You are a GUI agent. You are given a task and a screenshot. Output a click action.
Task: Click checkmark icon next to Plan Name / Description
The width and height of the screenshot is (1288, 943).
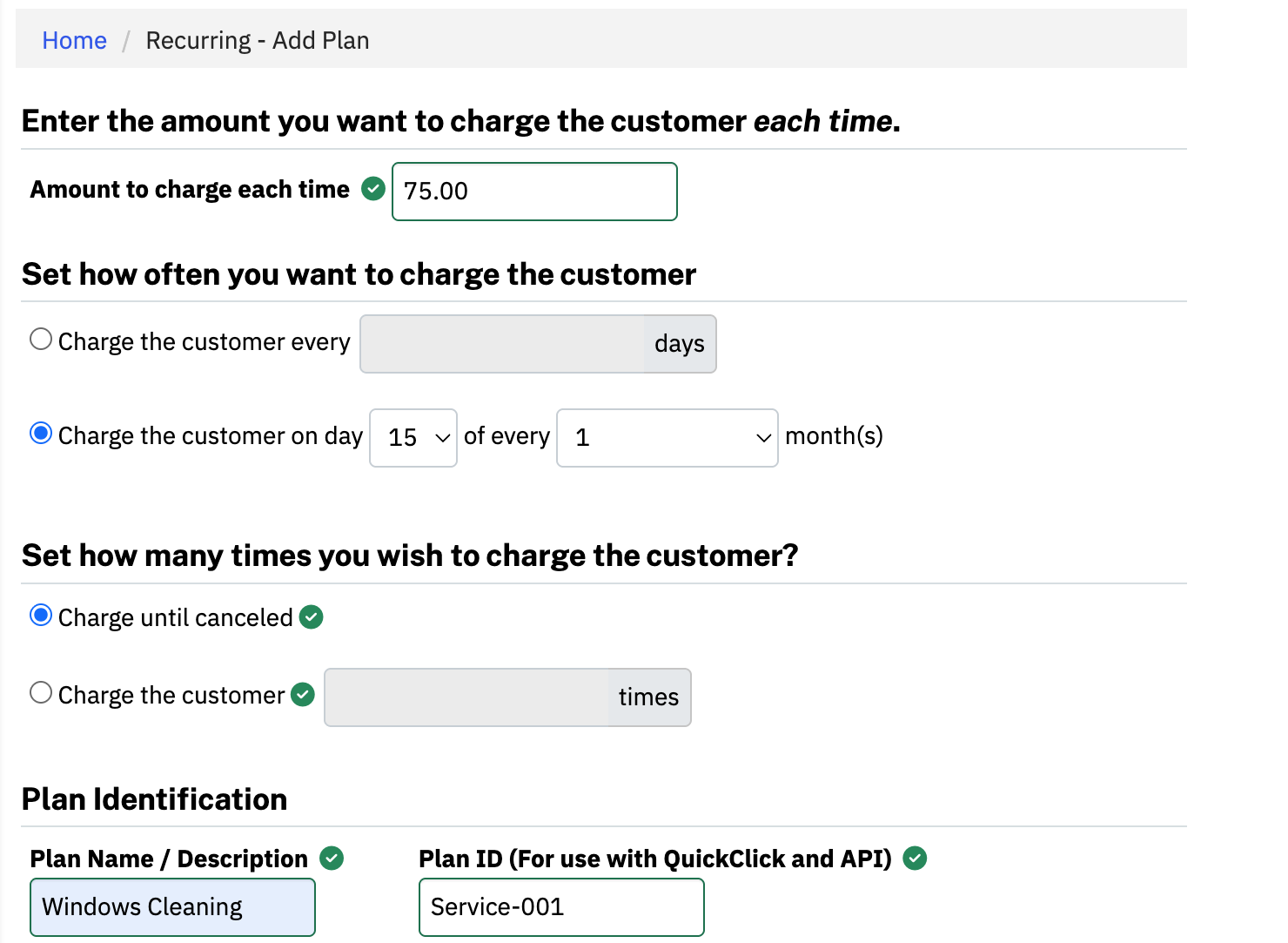[x=332, y=859]
